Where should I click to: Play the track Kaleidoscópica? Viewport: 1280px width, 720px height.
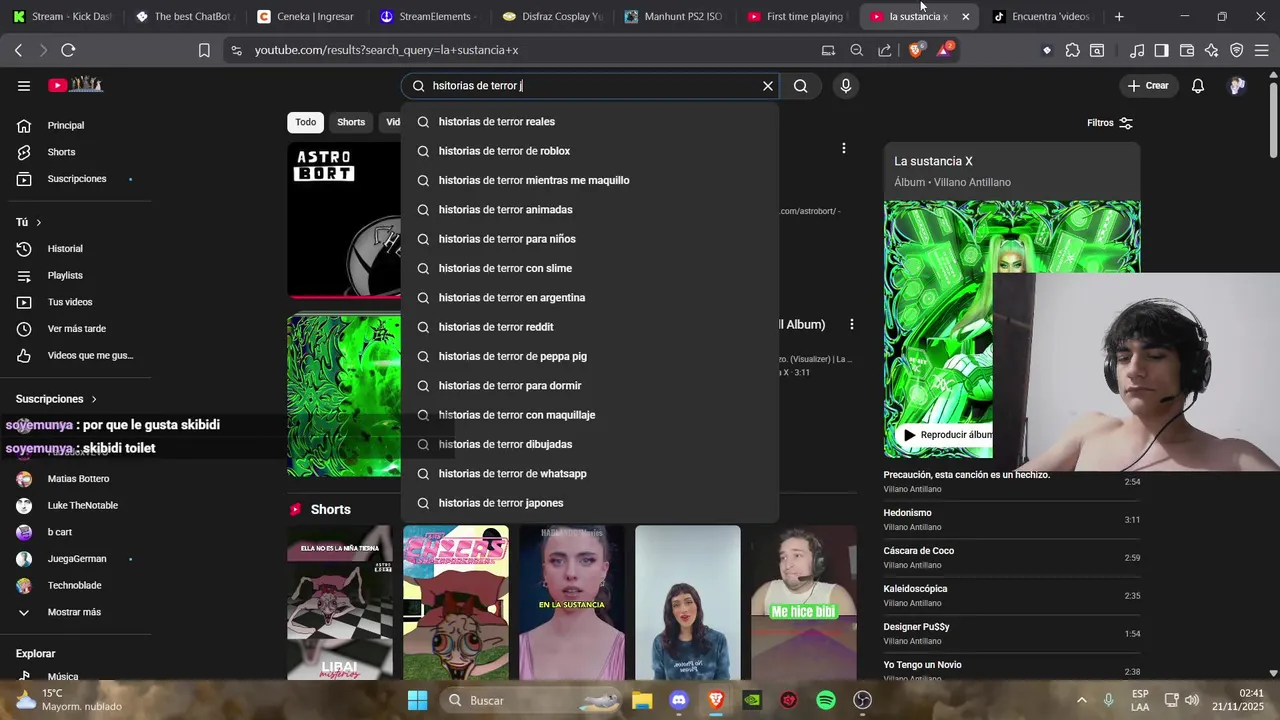click(1011, 595)
